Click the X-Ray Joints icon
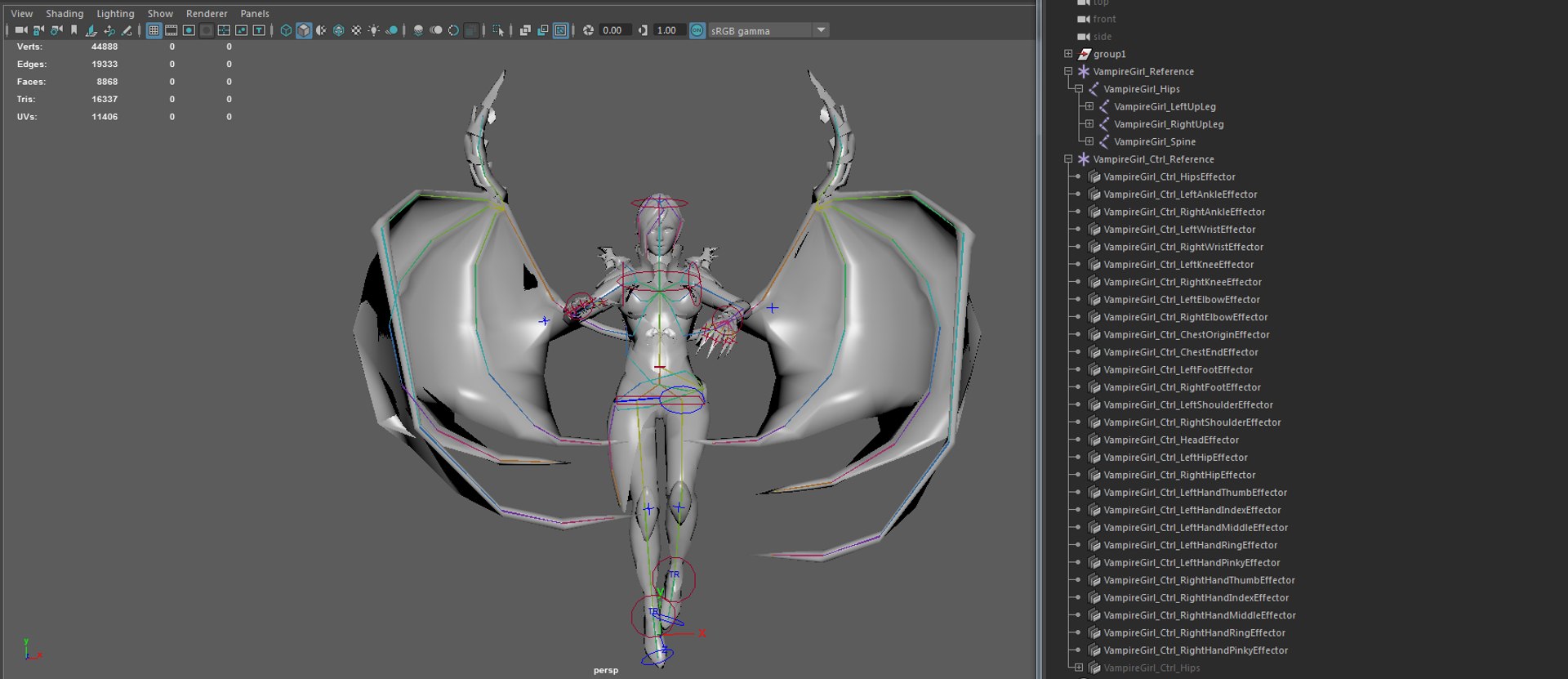 point(560,30)
